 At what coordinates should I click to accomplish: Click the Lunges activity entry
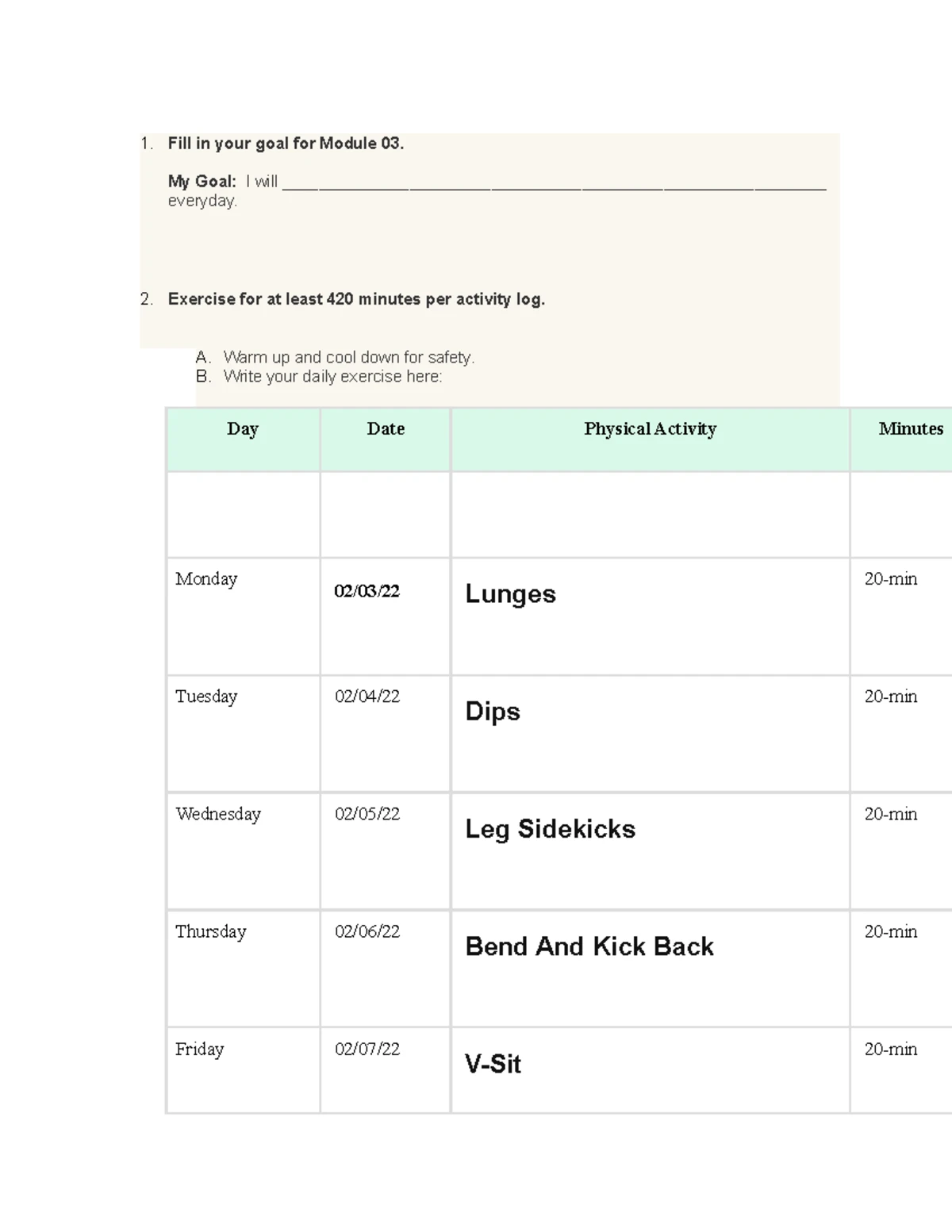[x=510, y=594]
